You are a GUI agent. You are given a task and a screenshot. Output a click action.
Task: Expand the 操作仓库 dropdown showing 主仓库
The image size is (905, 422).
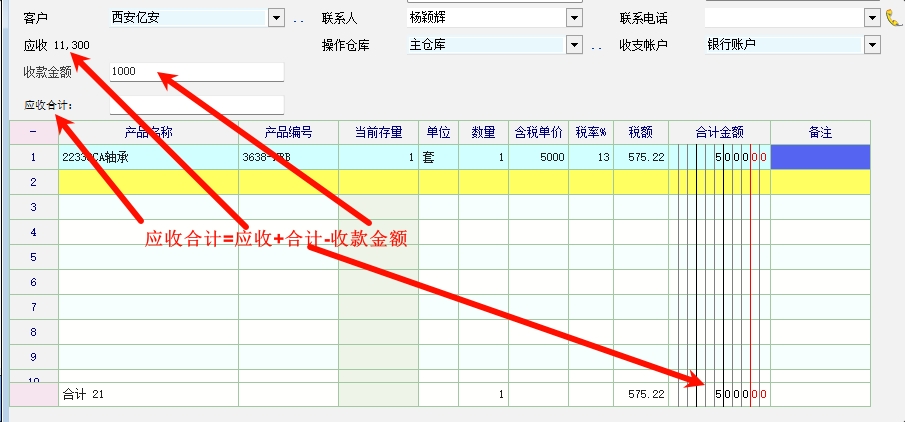[x=574, y=45]
